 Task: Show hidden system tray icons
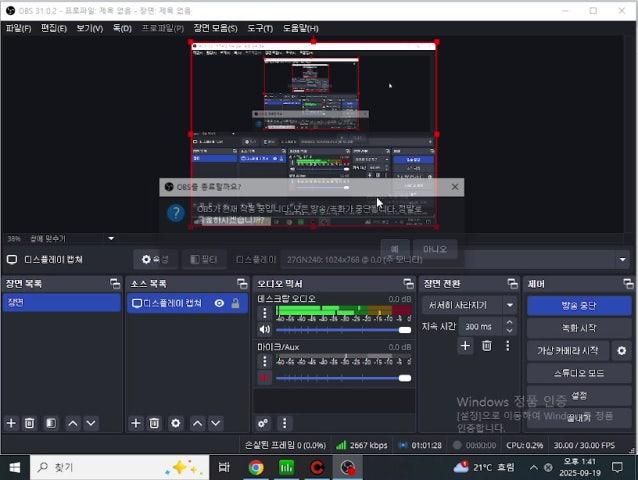(533, 468)
